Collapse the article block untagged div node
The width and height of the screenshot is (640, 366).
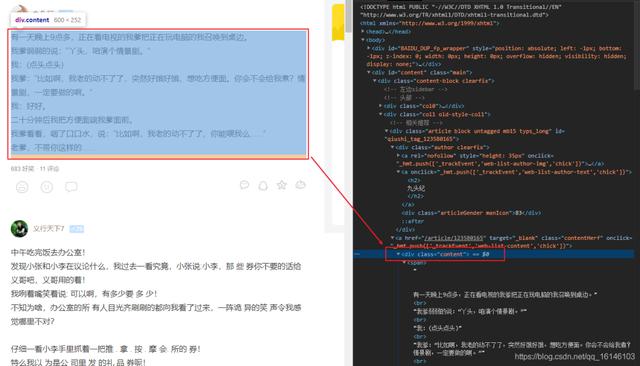click(x=386, y=131)
